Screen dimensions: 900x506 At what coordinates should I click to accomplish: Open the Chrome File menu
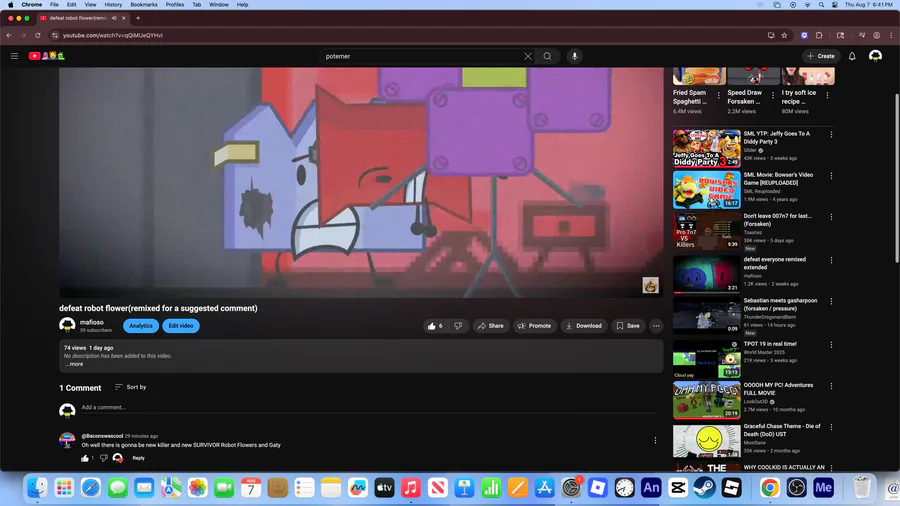pos(54,5)
